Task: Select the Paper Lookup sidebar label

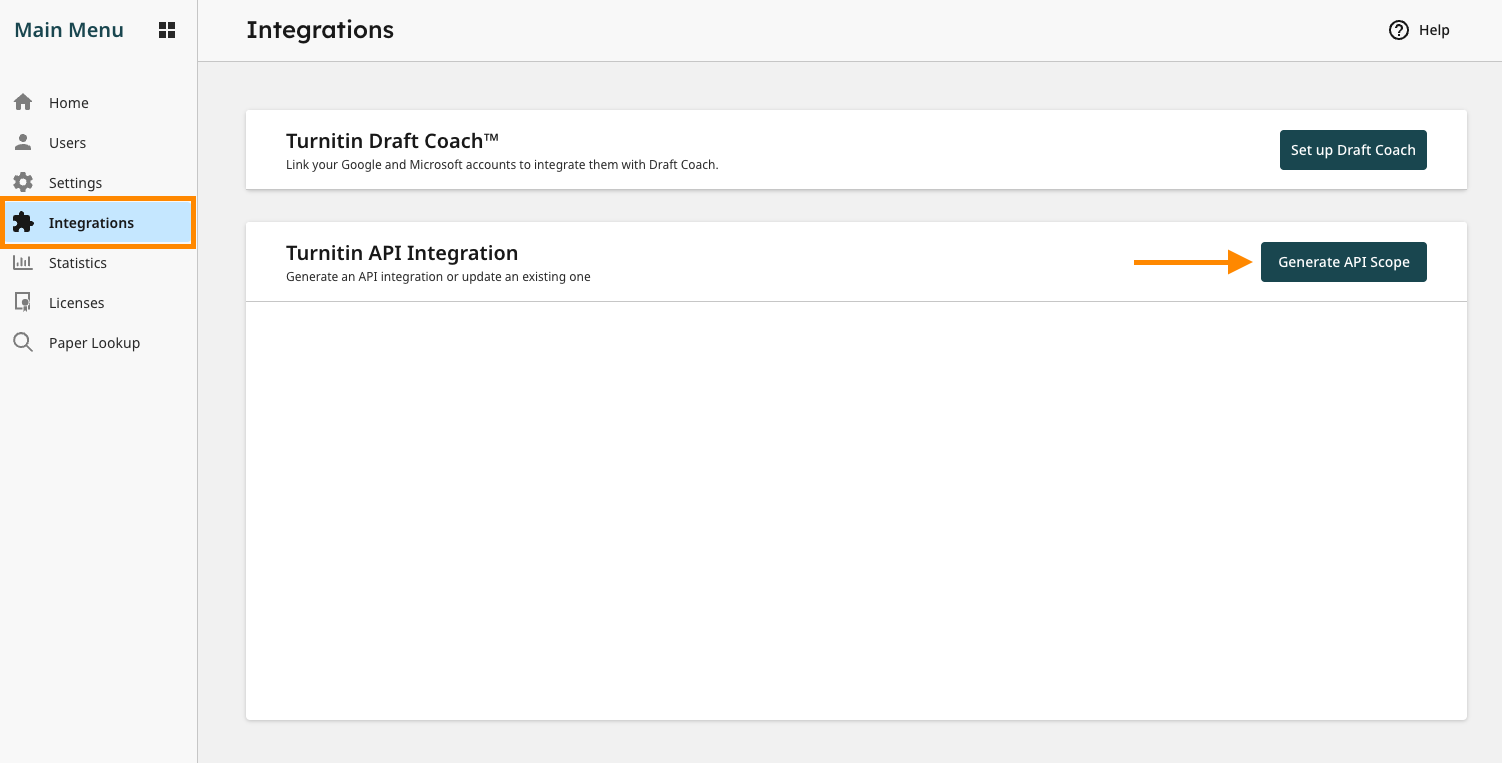Action: click(94, 343)
